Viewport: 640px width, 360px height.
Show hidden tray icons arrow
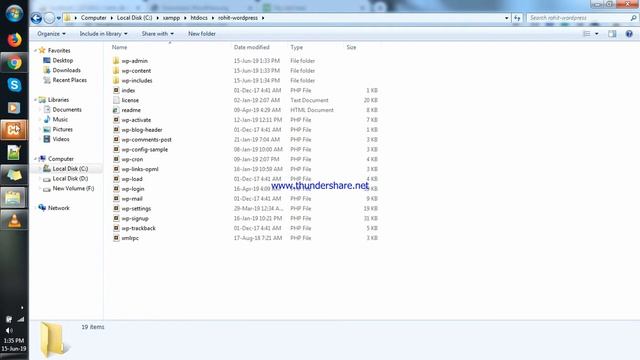[x=22, y=307]
